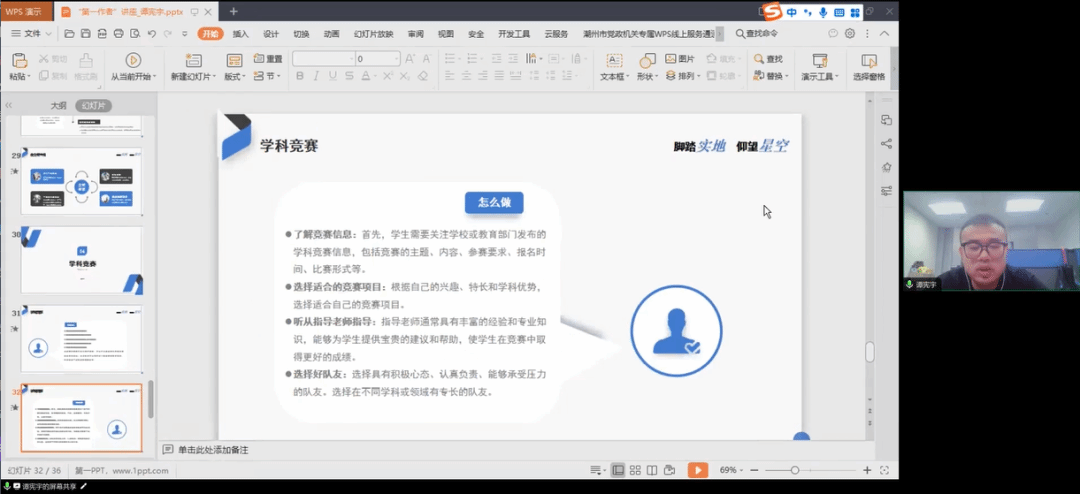This screenshot has width=1080, height=494.
Task: Click the orange slideshow play button in status bar
Action: click(x=698, y=470)
